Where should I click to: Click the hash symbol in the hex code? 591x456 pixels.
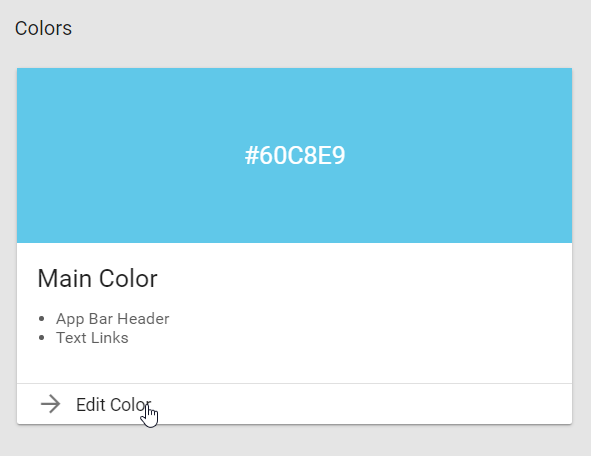(x=251, y=155)
